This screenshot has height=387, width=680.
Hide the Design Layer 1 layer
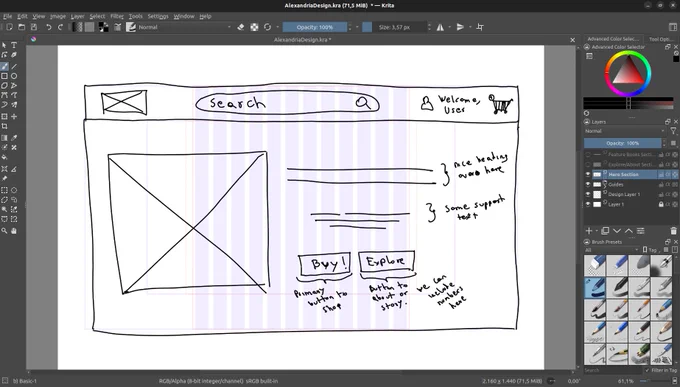pos(588,194)
